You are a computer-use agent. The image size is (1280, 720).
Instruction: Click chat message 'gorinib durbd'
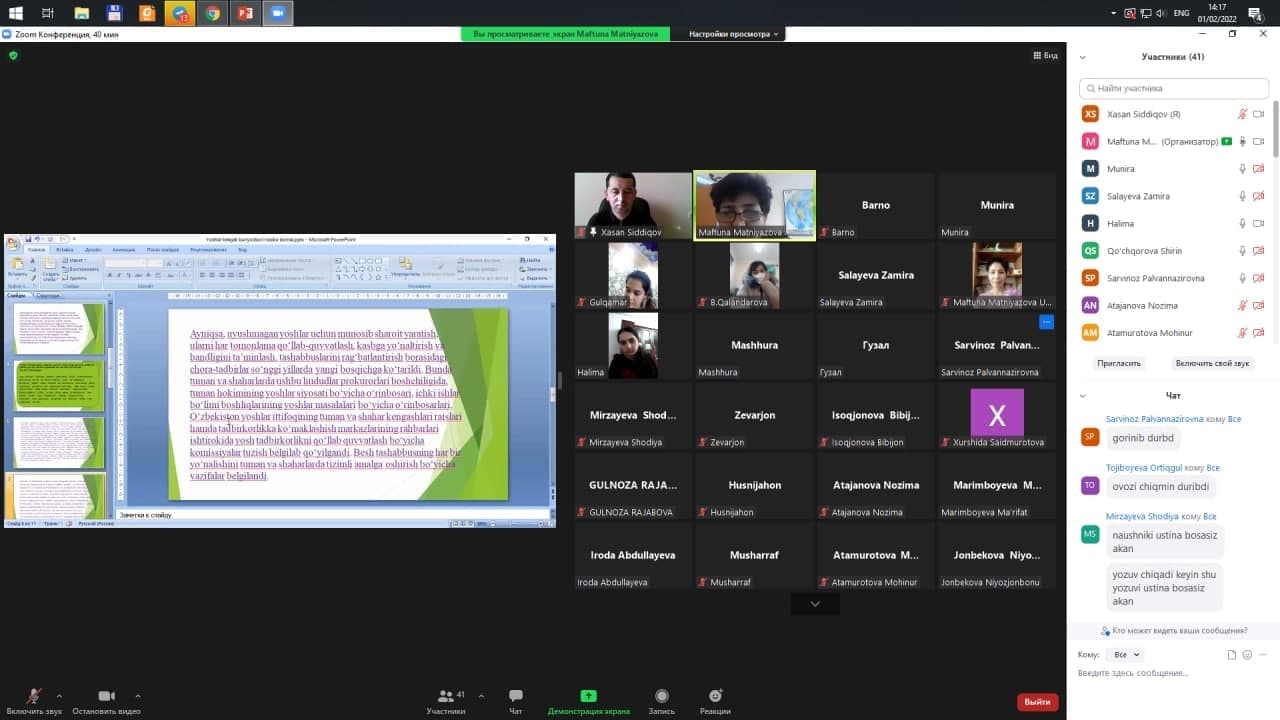[x=1143, y=438]
